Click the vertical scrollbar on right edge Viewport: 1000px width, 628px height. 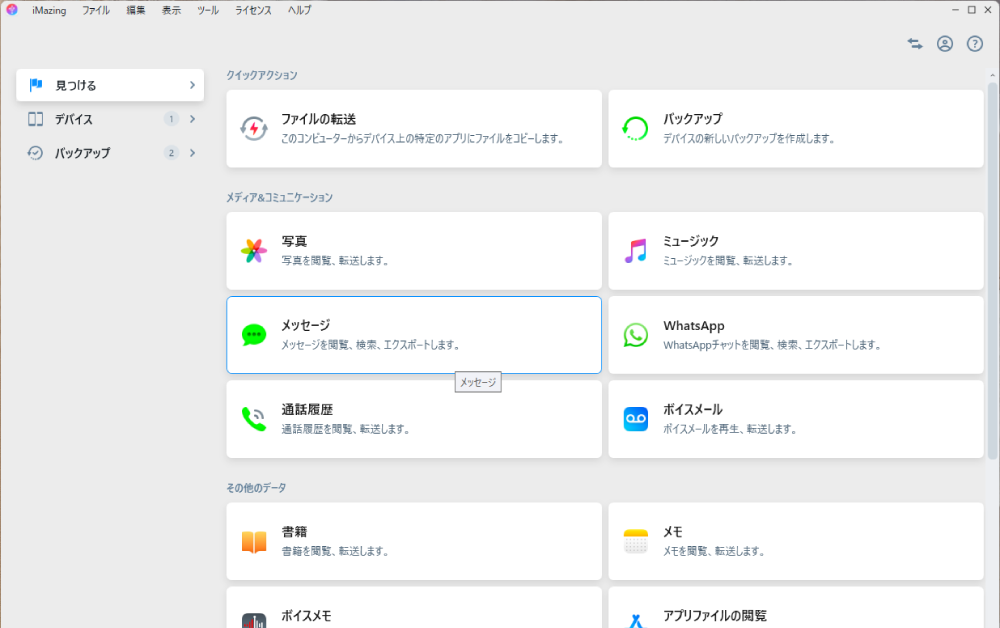[x=993, y=270]
